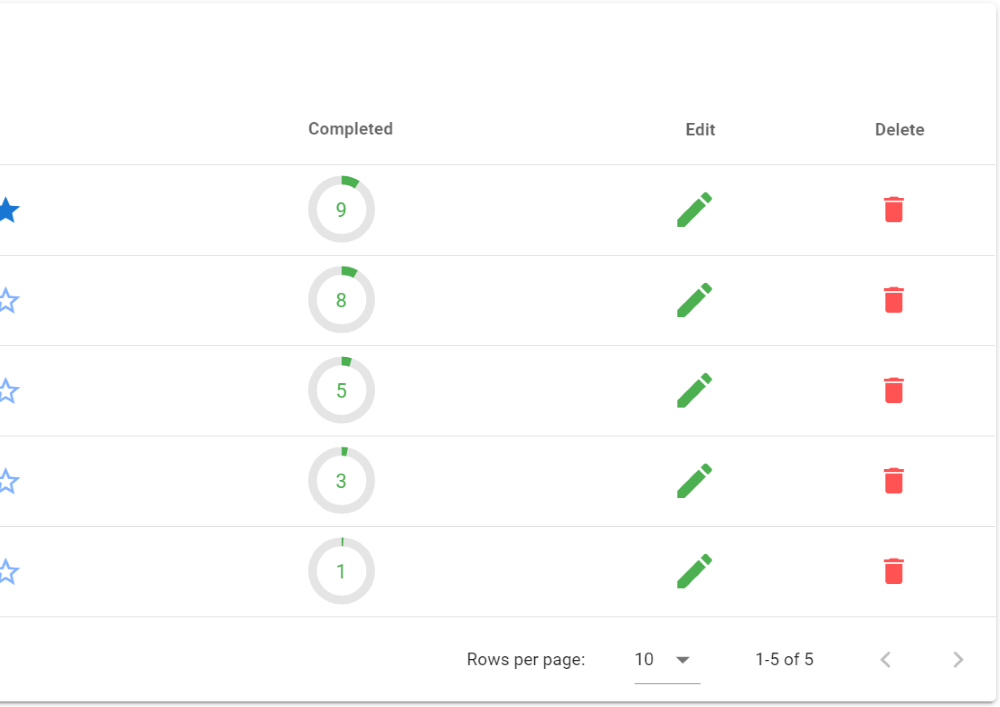Go to the previous page of results

click(x=885, y=660)
